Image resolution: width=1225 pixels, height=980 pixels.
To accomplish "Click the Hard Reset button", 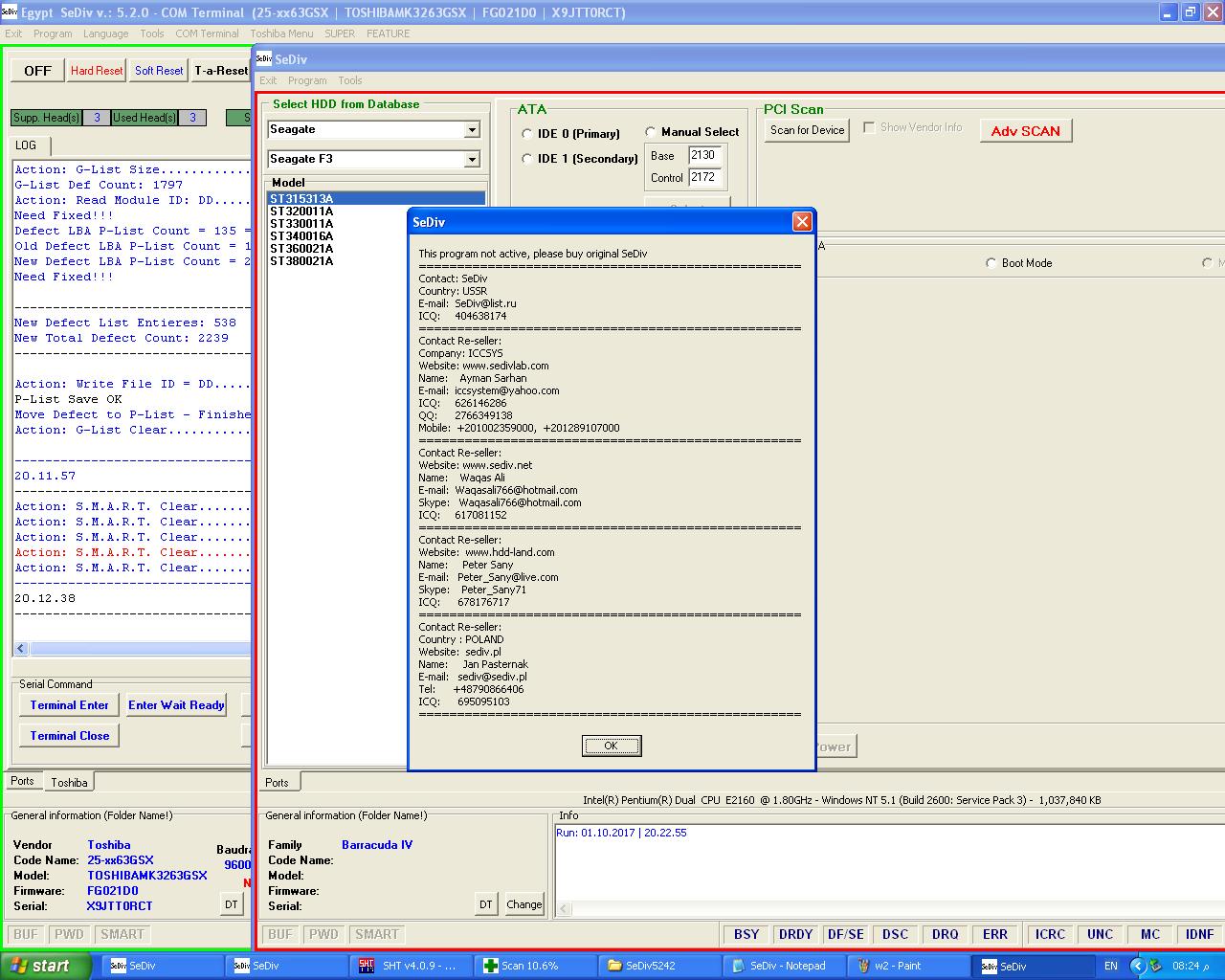I will [97, 71].
